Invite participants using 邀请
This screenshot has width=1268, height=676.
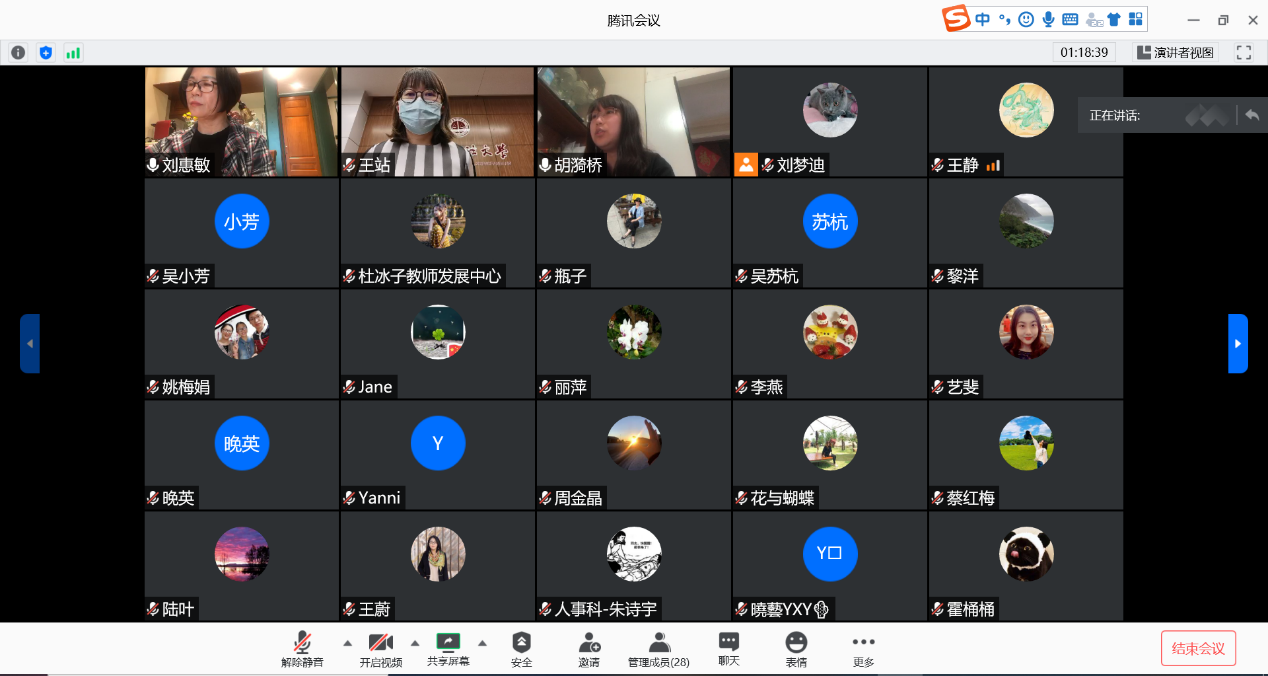(x=589, y=649)
